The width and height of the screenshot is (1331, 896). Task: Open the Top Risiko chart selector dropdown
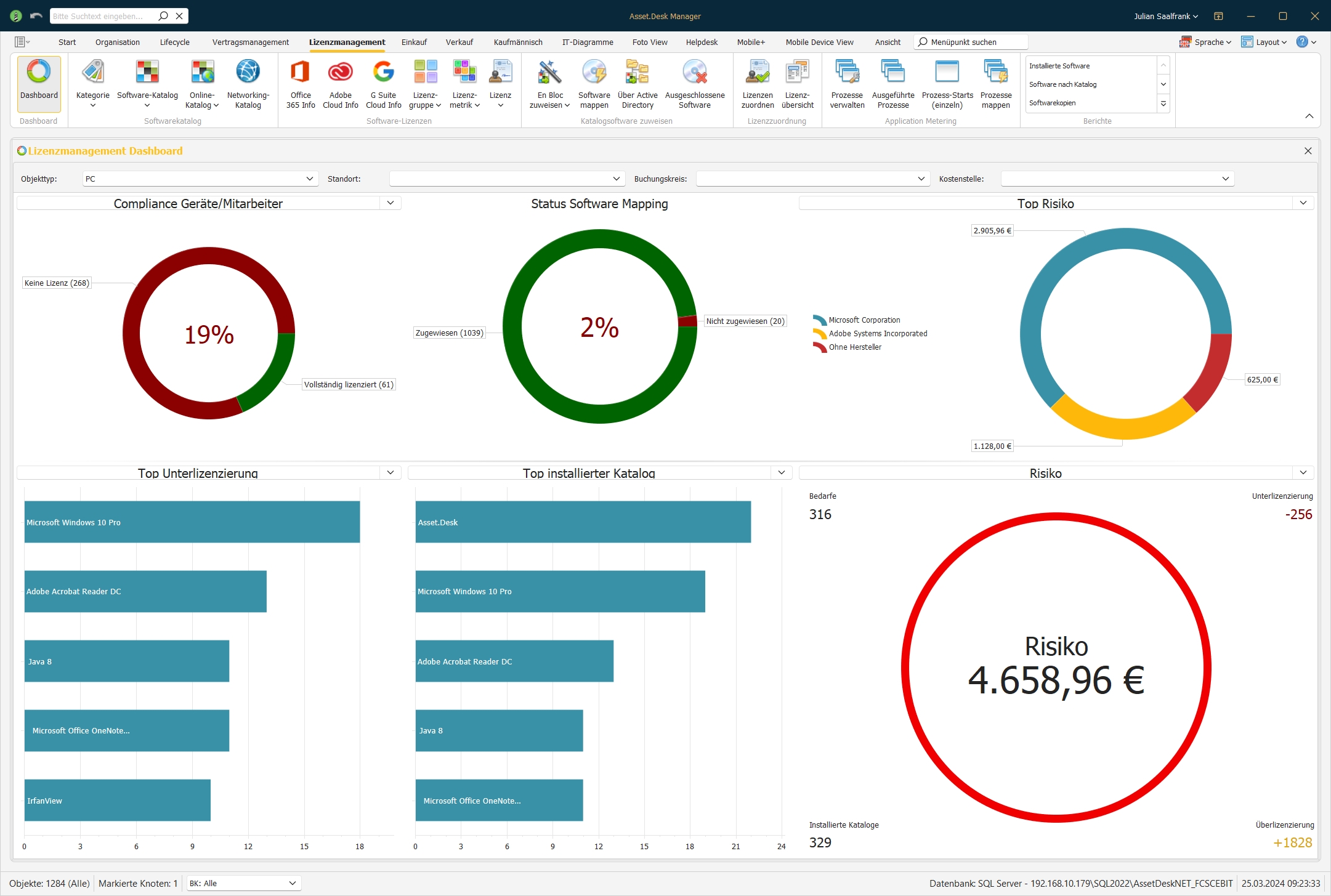[1303, 203]
